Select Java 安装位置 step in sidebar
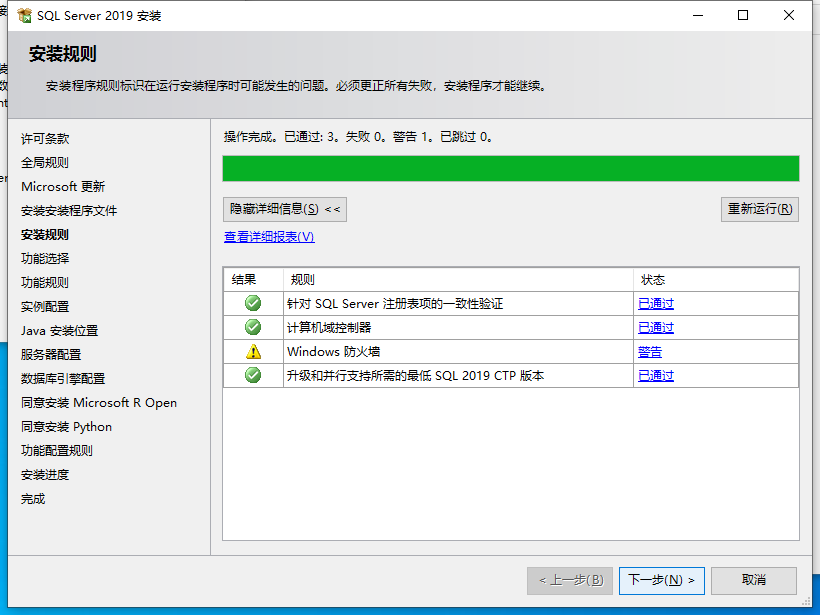The image size is (820, 615). [x=60, y=331]
